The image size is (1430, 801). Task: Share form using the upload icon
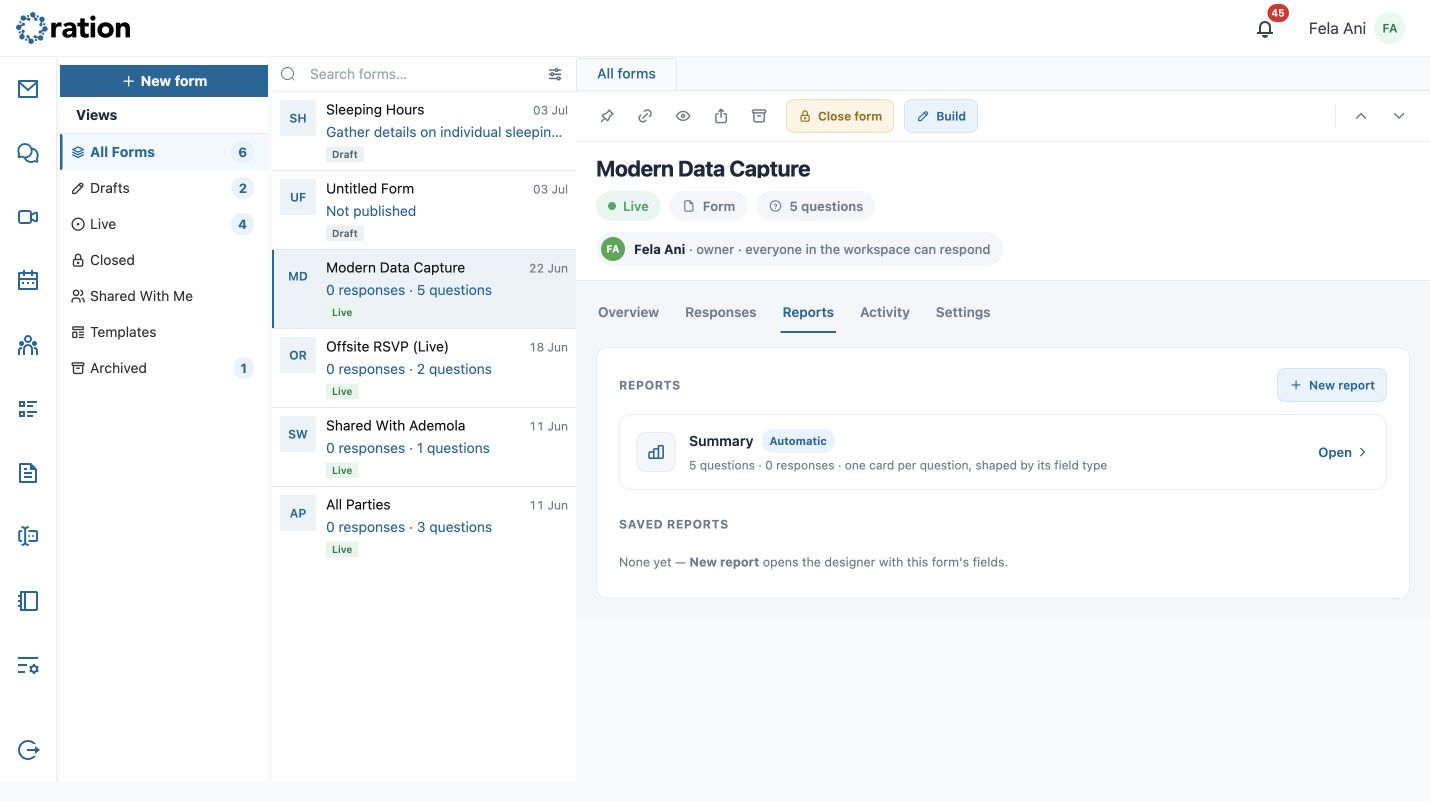721,116
